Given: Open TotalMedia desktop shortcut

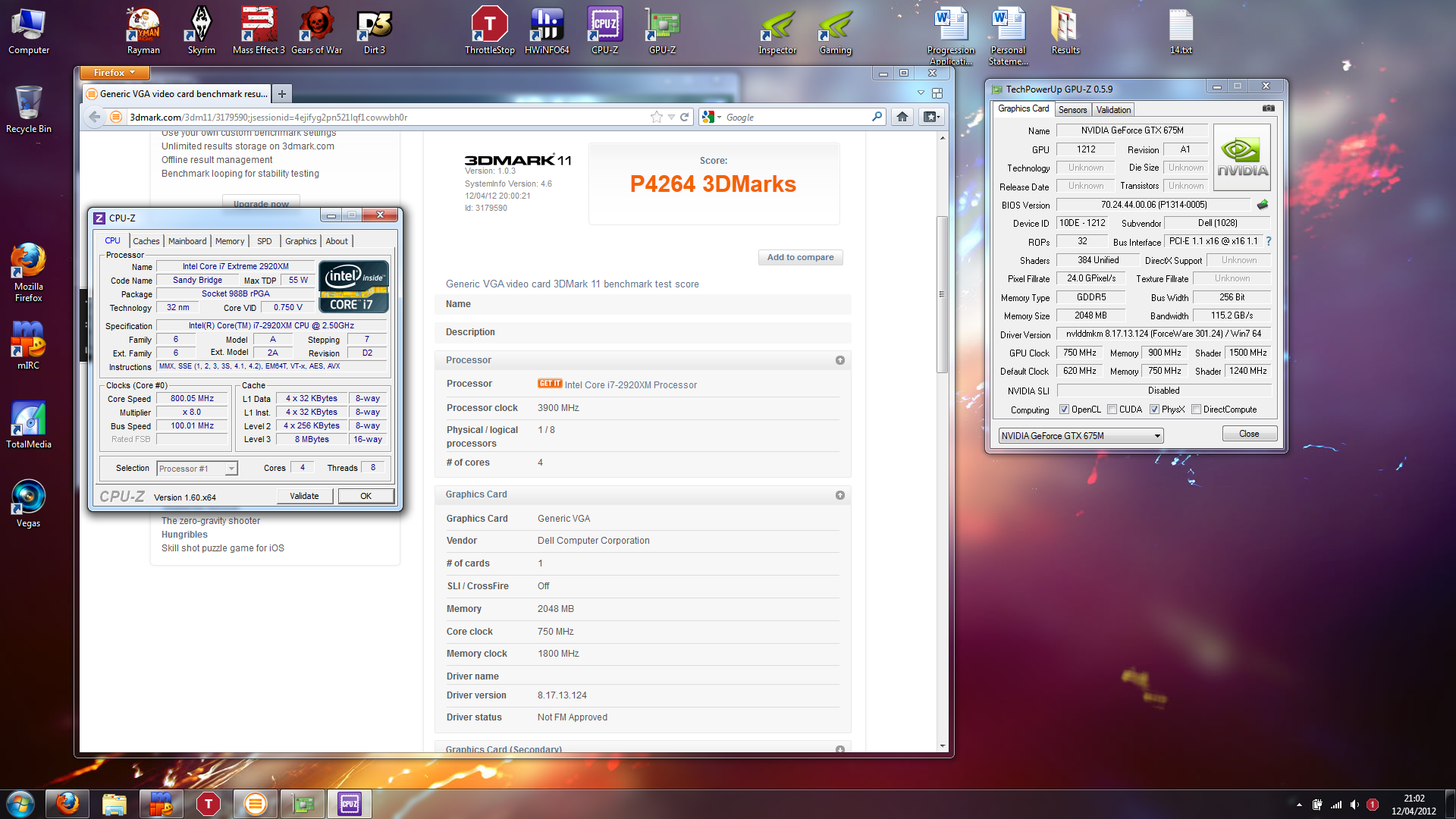Looking at the screenshot, I should 28,425.
